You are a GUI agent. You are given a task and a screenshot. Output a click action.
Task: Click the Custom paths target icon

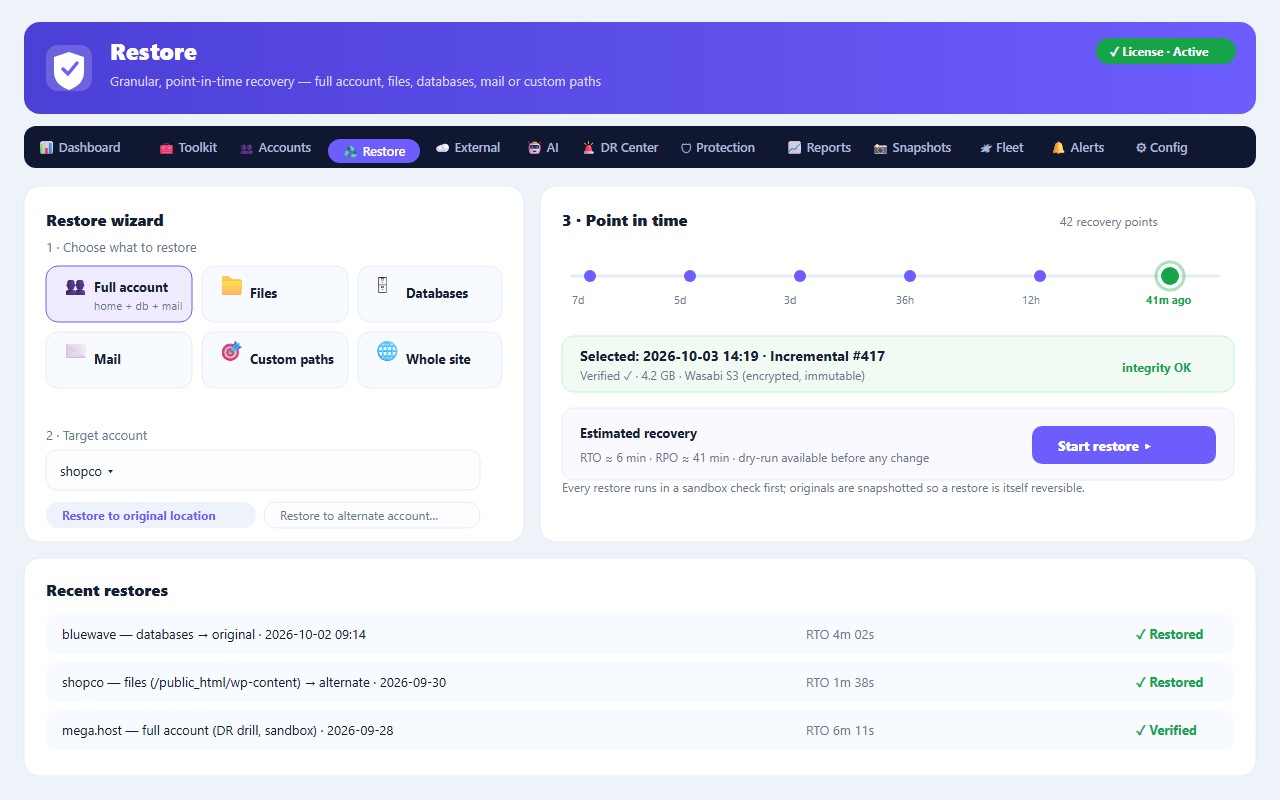coord(231,352)
